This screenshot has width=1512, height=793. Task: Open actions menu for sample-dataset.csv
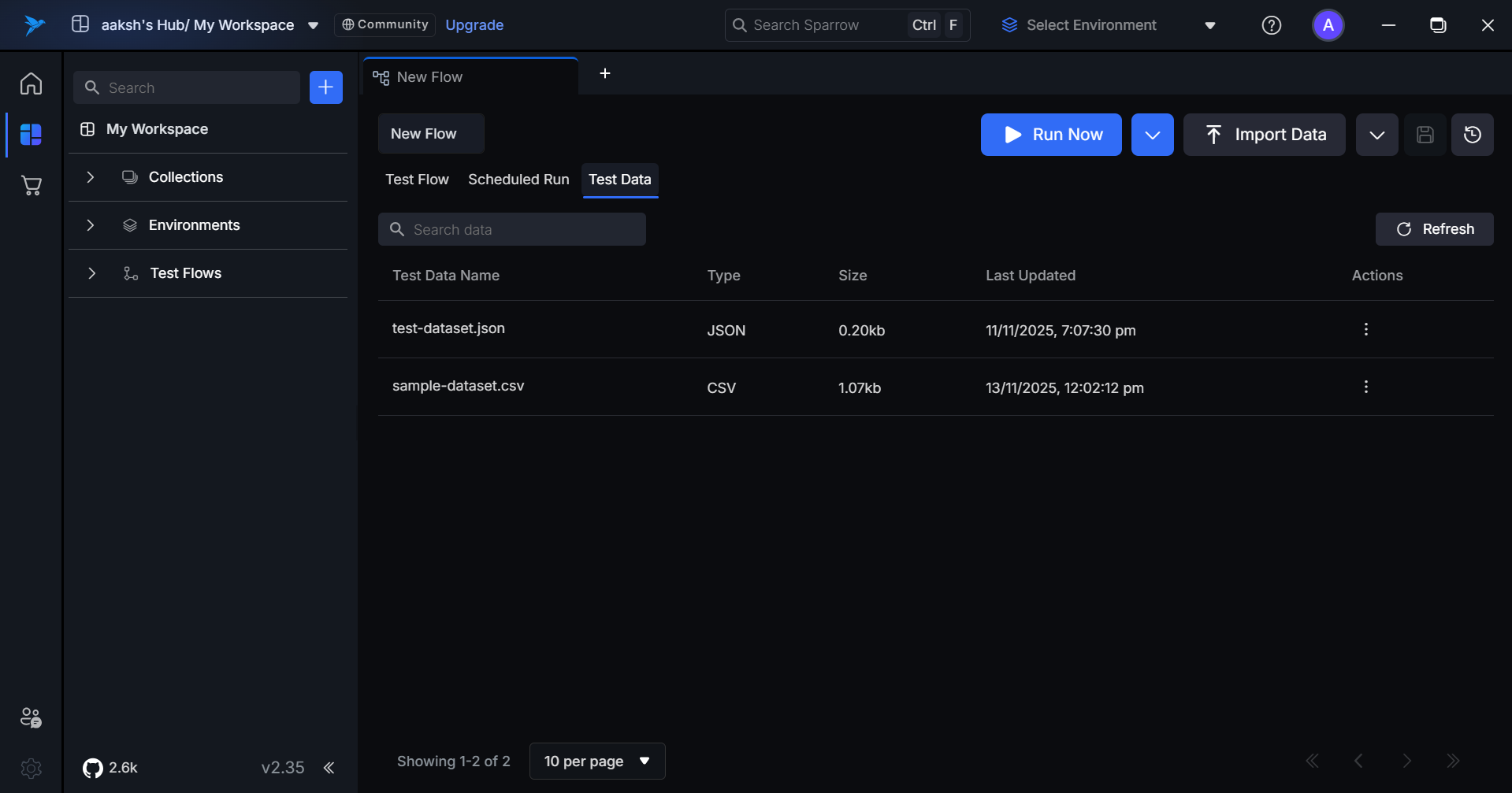pyautogui.click(x=1365, y=387)
